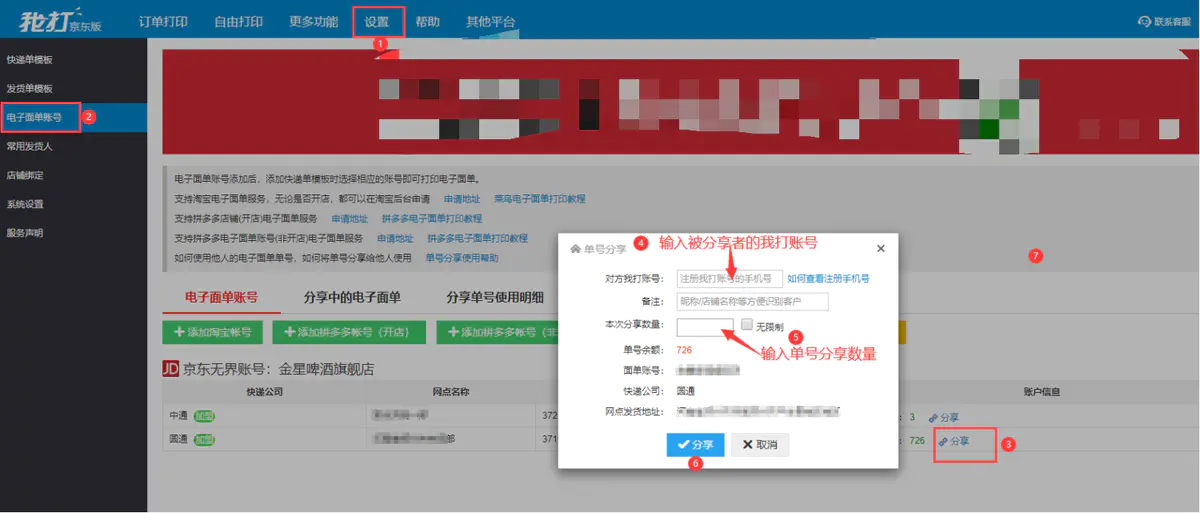Close the 单号分享 dialog with X
The height and width of the screenshot is (513, 1200).
tap(880, 248)
